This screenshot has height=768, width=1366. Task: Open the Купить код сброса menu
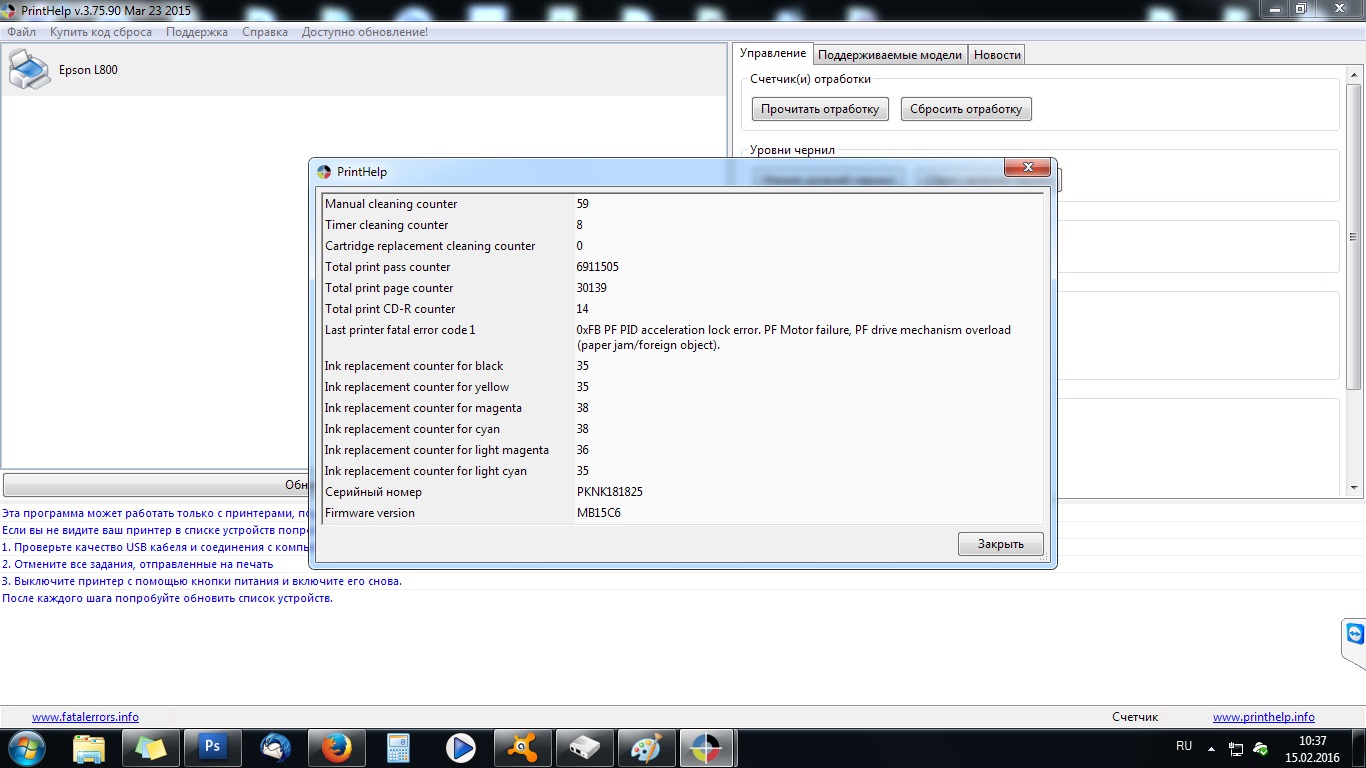[101, 32]
